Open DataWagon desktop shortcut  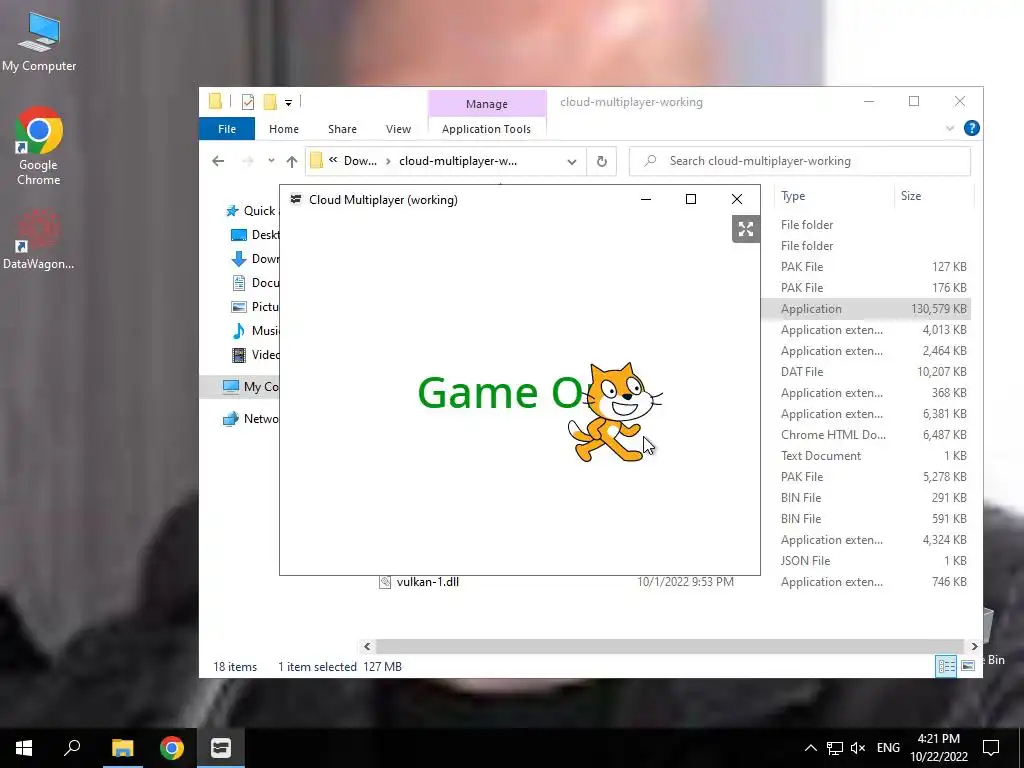[x=39, y=240]
